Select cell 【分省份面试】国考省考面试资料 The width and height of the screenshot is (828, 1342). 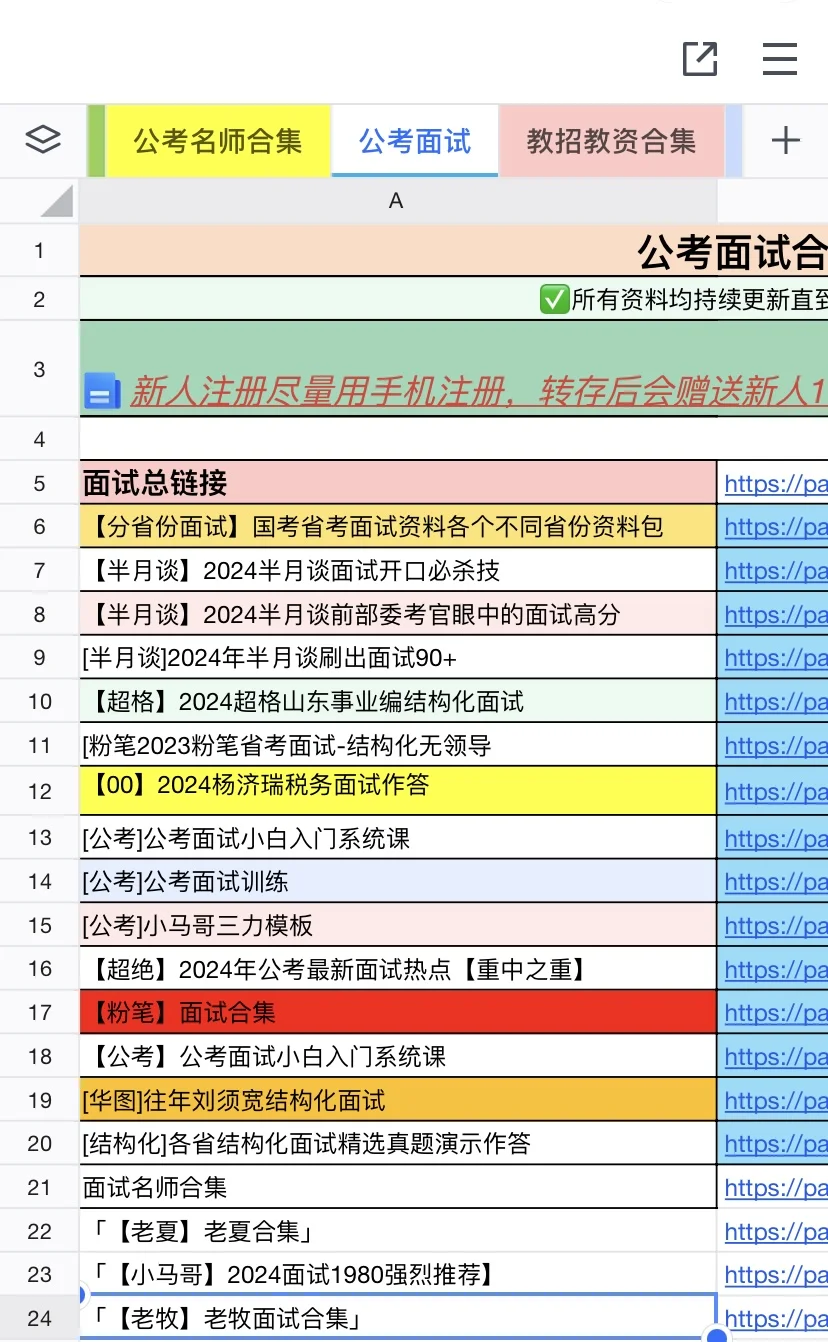click(398, 527)
